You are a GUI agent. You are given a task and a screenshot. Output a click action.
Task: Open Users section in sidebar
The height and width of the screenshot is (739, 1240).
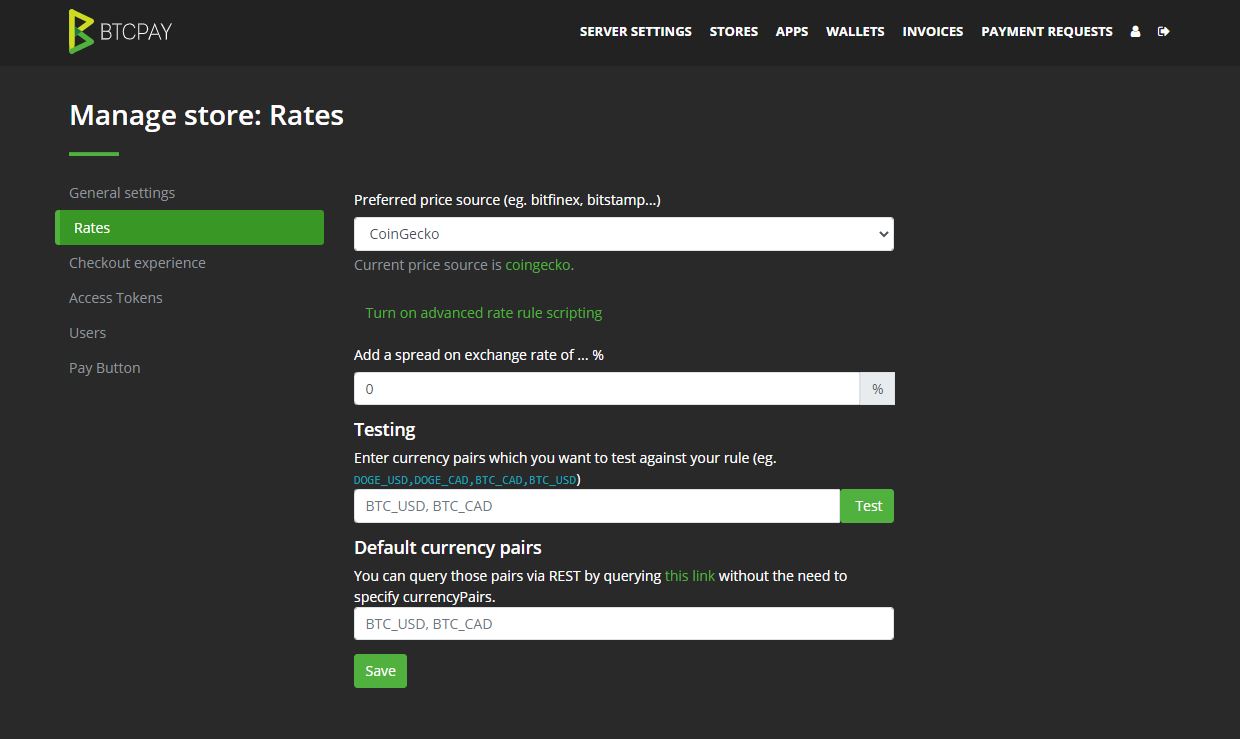(x=87, y=333)
